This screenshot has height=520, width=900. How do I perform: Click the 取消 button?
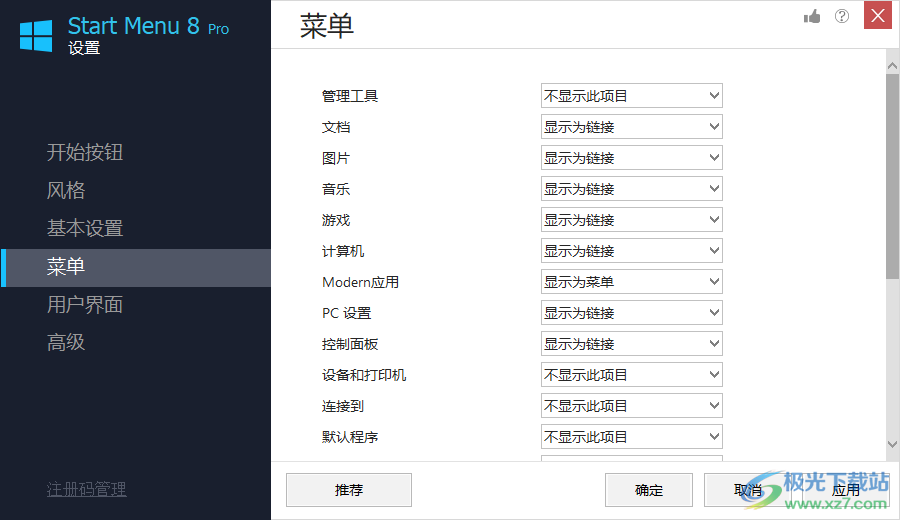(747, 490)
